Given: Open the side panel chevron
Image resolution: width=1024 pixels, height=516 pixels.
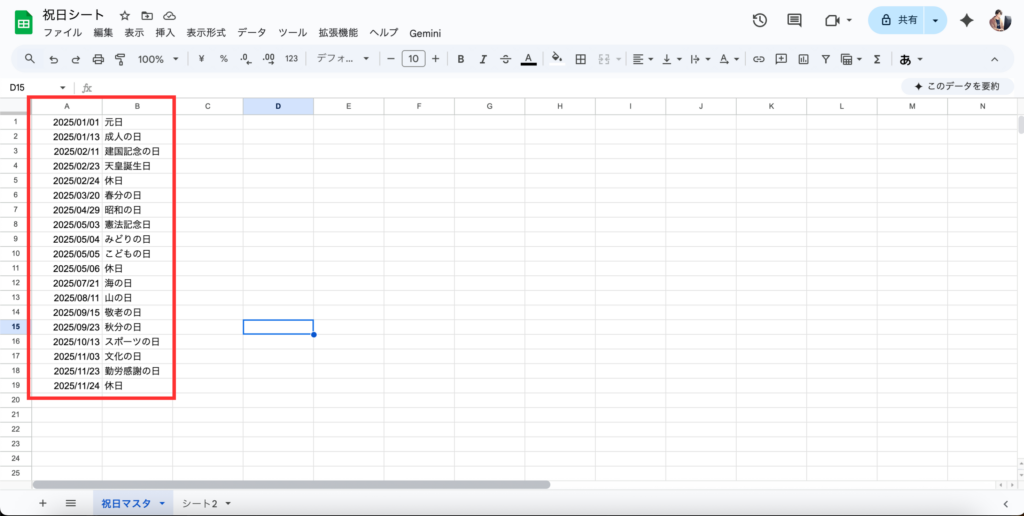Looking at the screenshot, I should (1007, 503).
